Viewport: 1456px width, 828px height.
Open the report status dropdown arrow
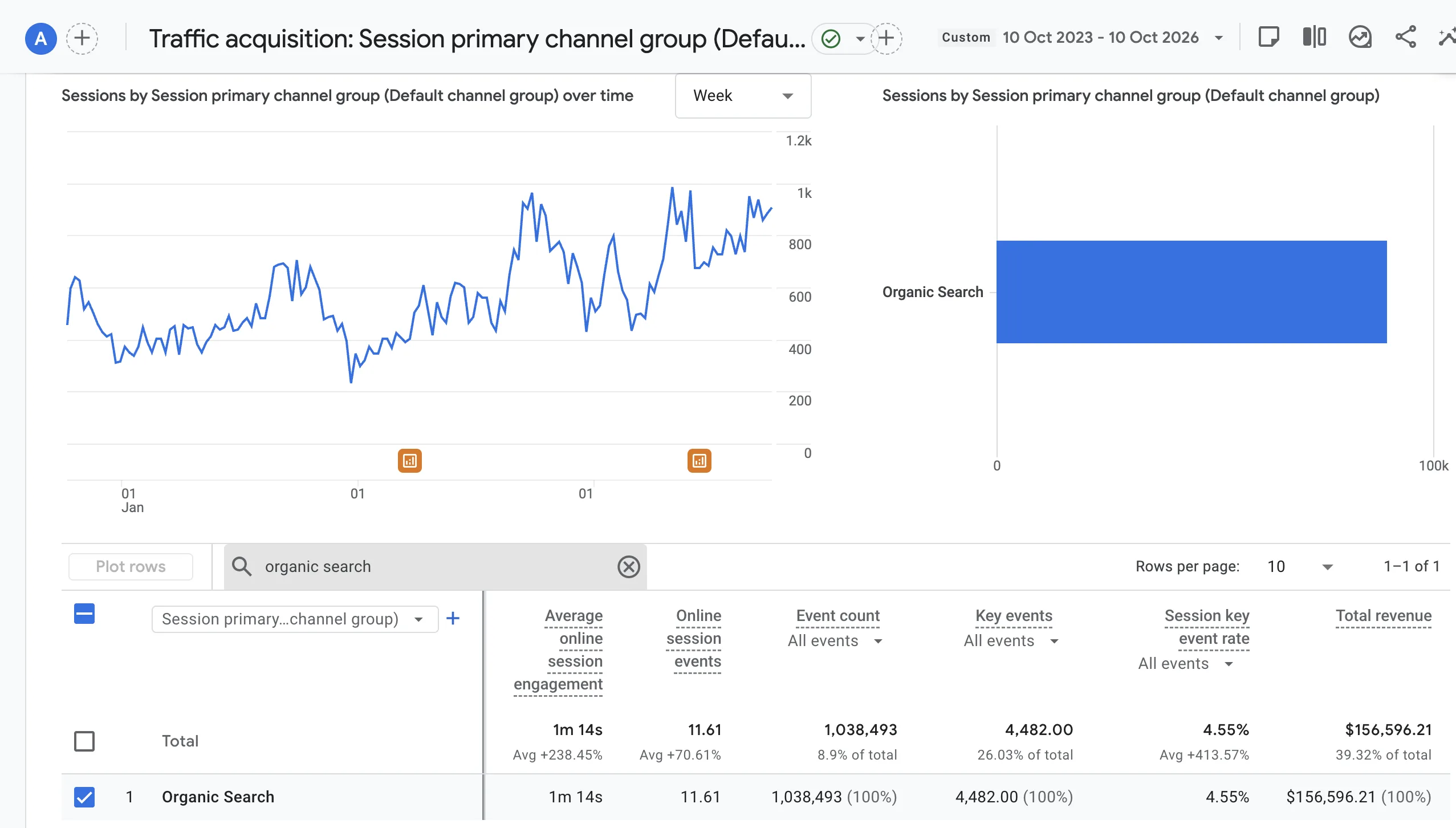pos(860,39)
